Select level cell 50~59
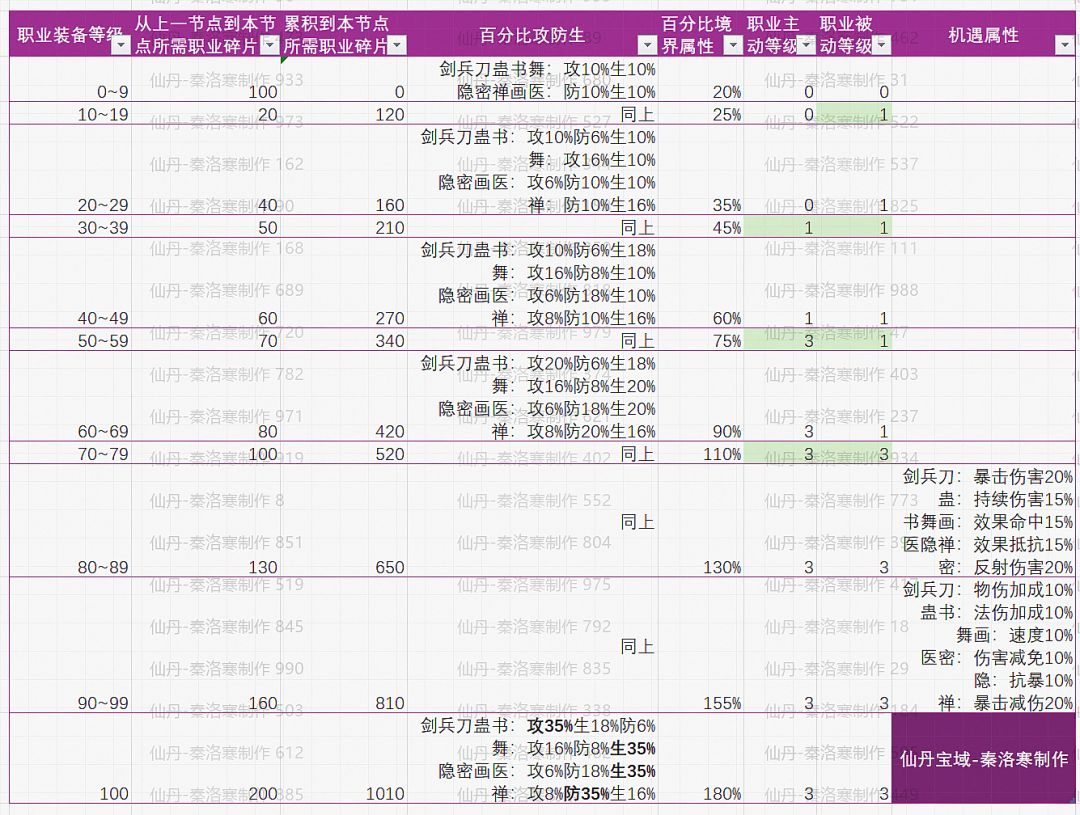This screenshot has height=815, width=1080. [x=70, y=340]
